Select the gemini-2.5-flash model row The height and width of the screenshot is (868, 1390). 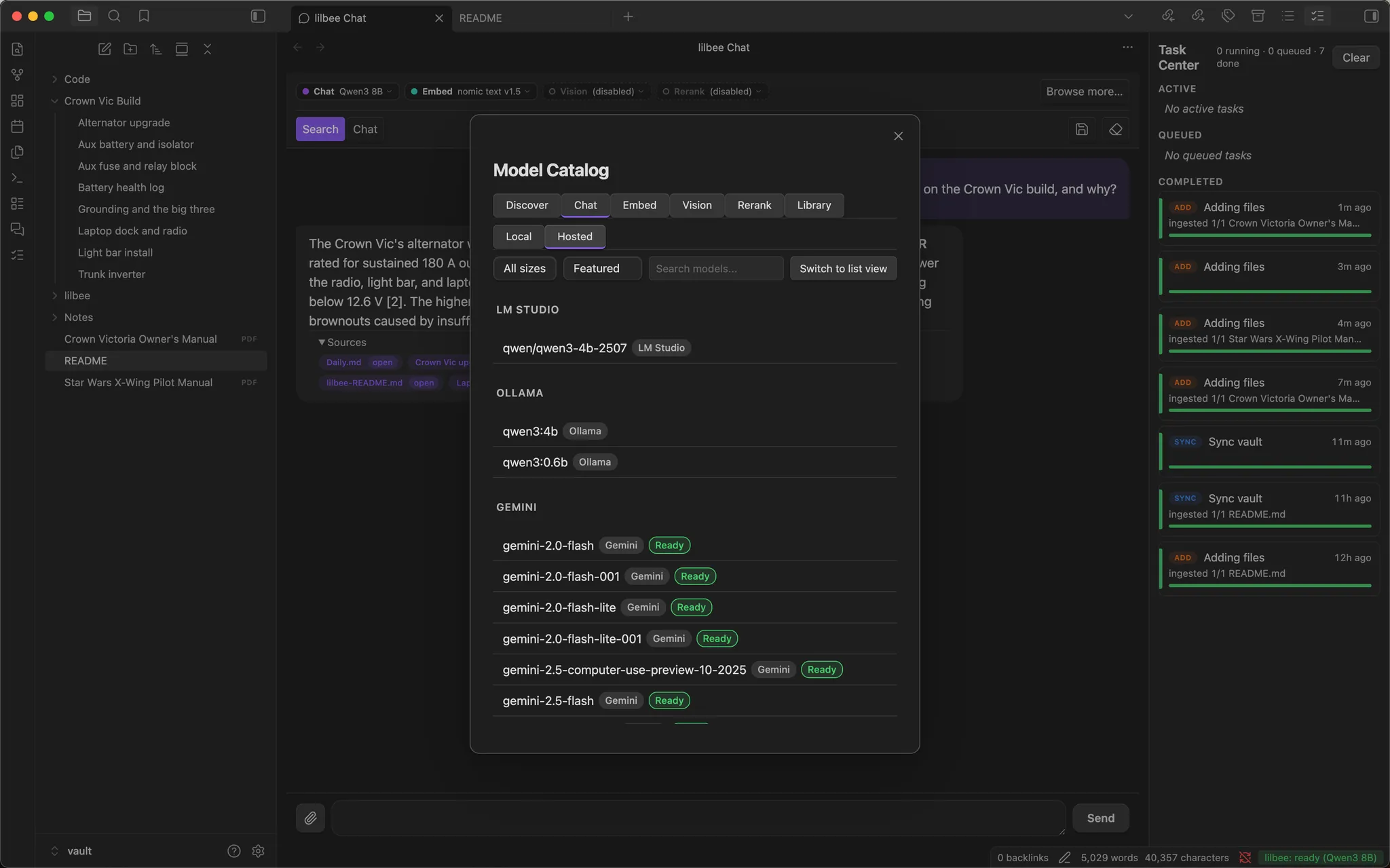pos(695,700)
